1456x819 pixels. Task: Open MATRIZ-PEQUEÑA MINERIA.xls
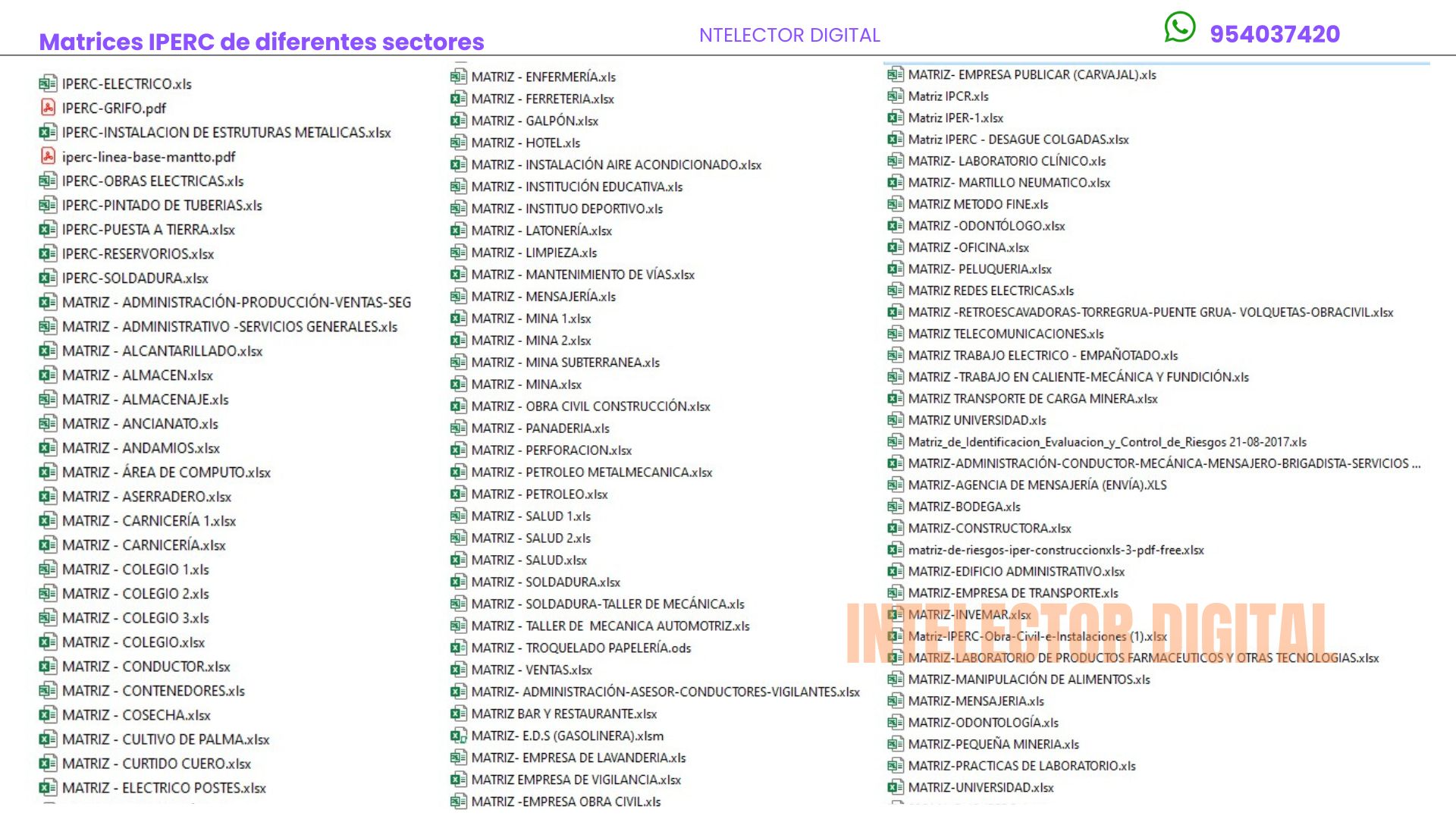click(993, 745)
